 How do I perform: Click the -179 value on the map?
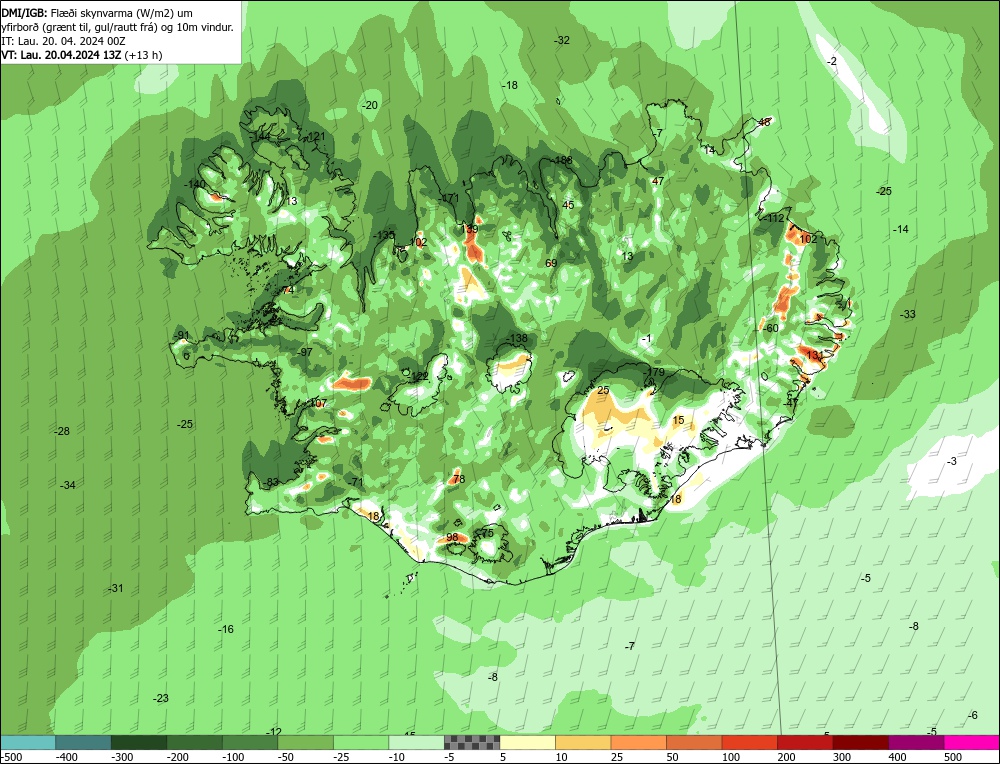[654, 372]
